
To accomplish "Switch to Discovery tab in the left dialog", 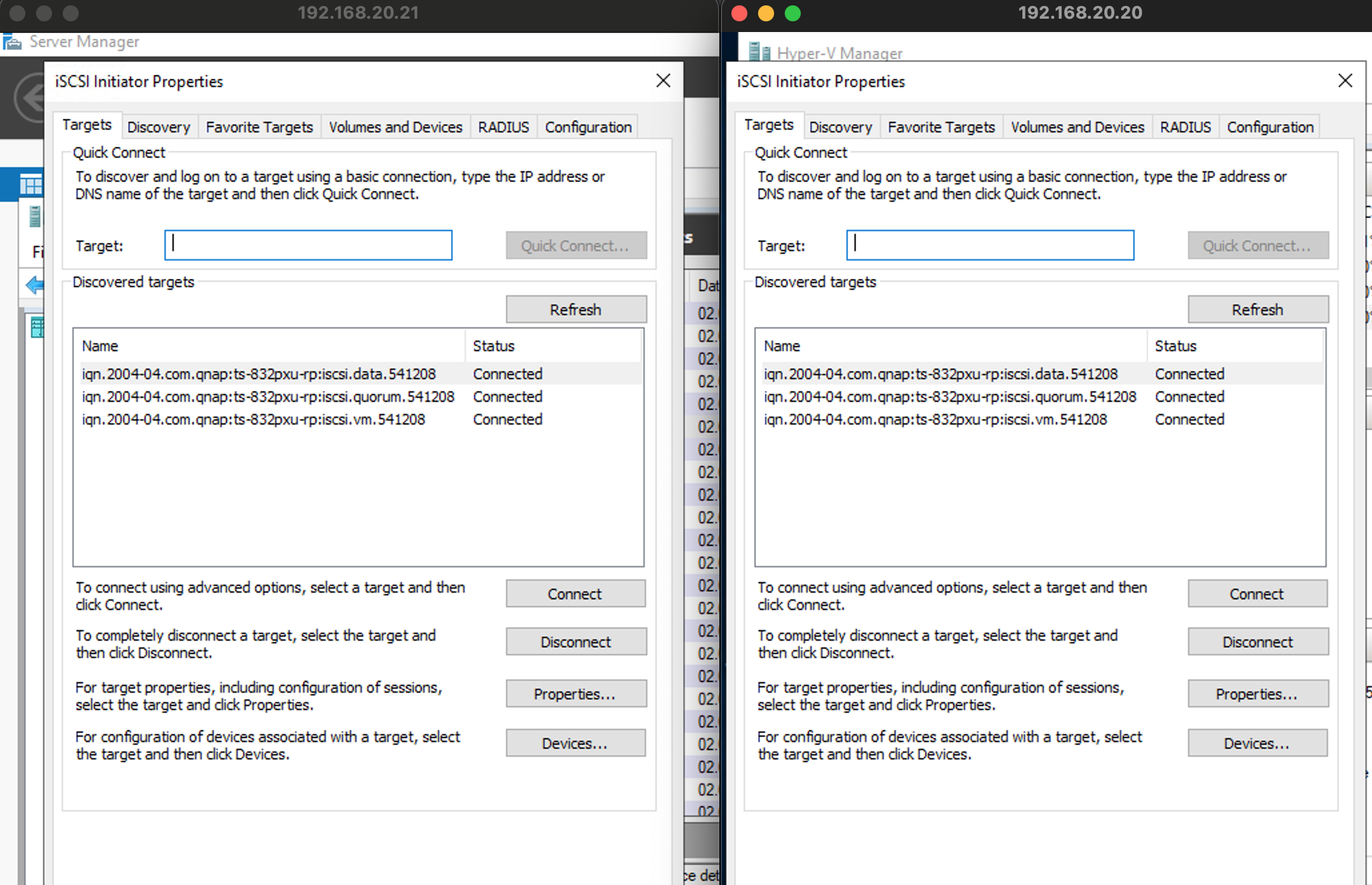I will [159, 127].
